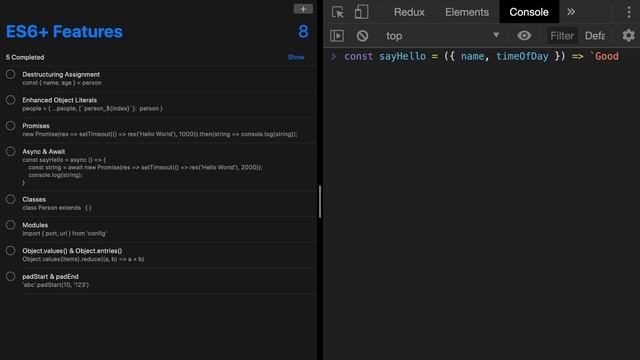Grab the panel divider scrollbar handle
Image resolution: width=640 pixels, height=360 pixels.
pyautogui.click(x=320, y=202)
